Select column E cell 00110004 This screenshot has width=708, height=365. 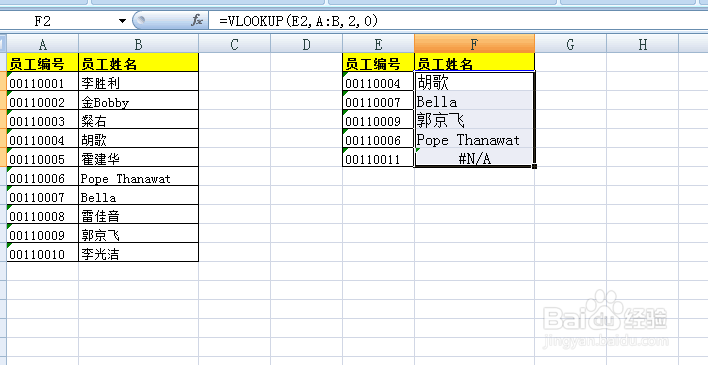(x=378, y=81)
